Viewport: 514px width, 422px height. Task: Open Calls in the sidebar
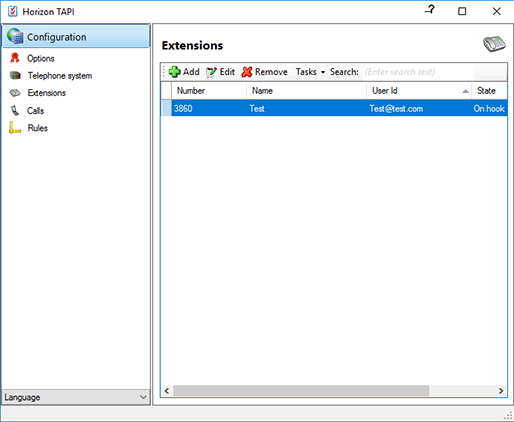36,111
